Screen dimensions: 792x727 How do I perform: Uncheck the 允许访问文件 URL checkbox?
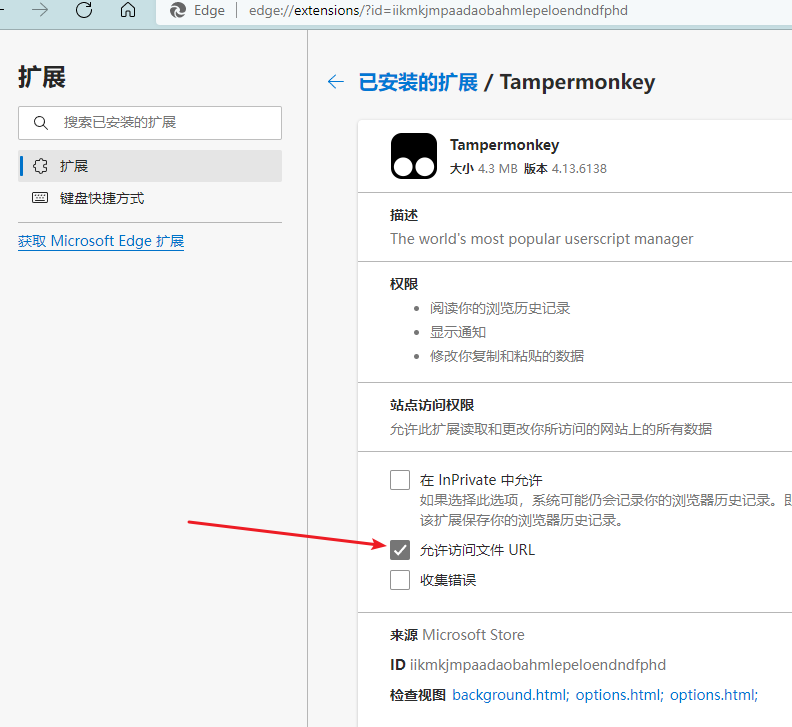[400, 549]
